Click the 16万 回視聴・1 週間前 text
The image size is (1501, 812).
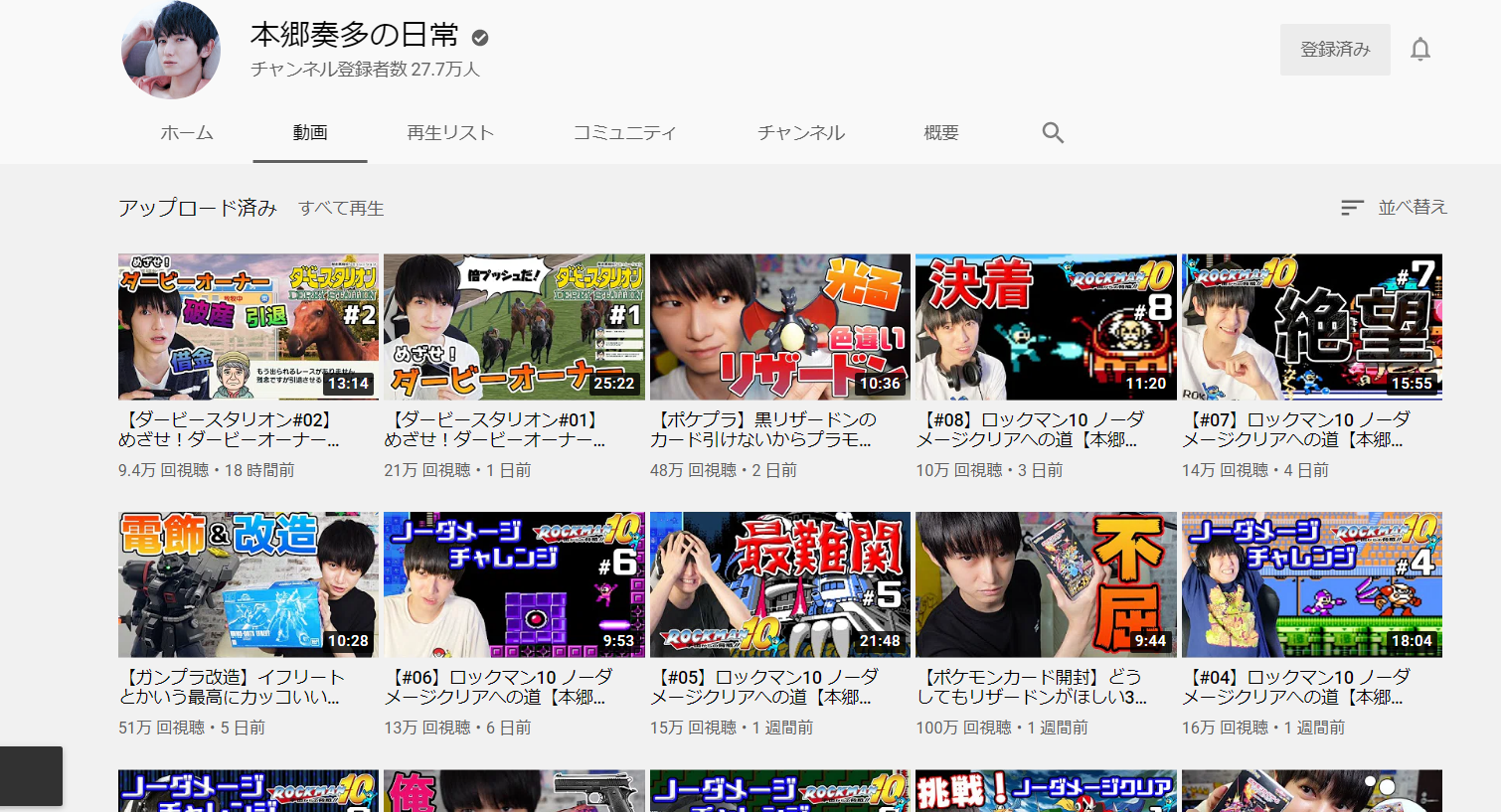pos(1263,728)
